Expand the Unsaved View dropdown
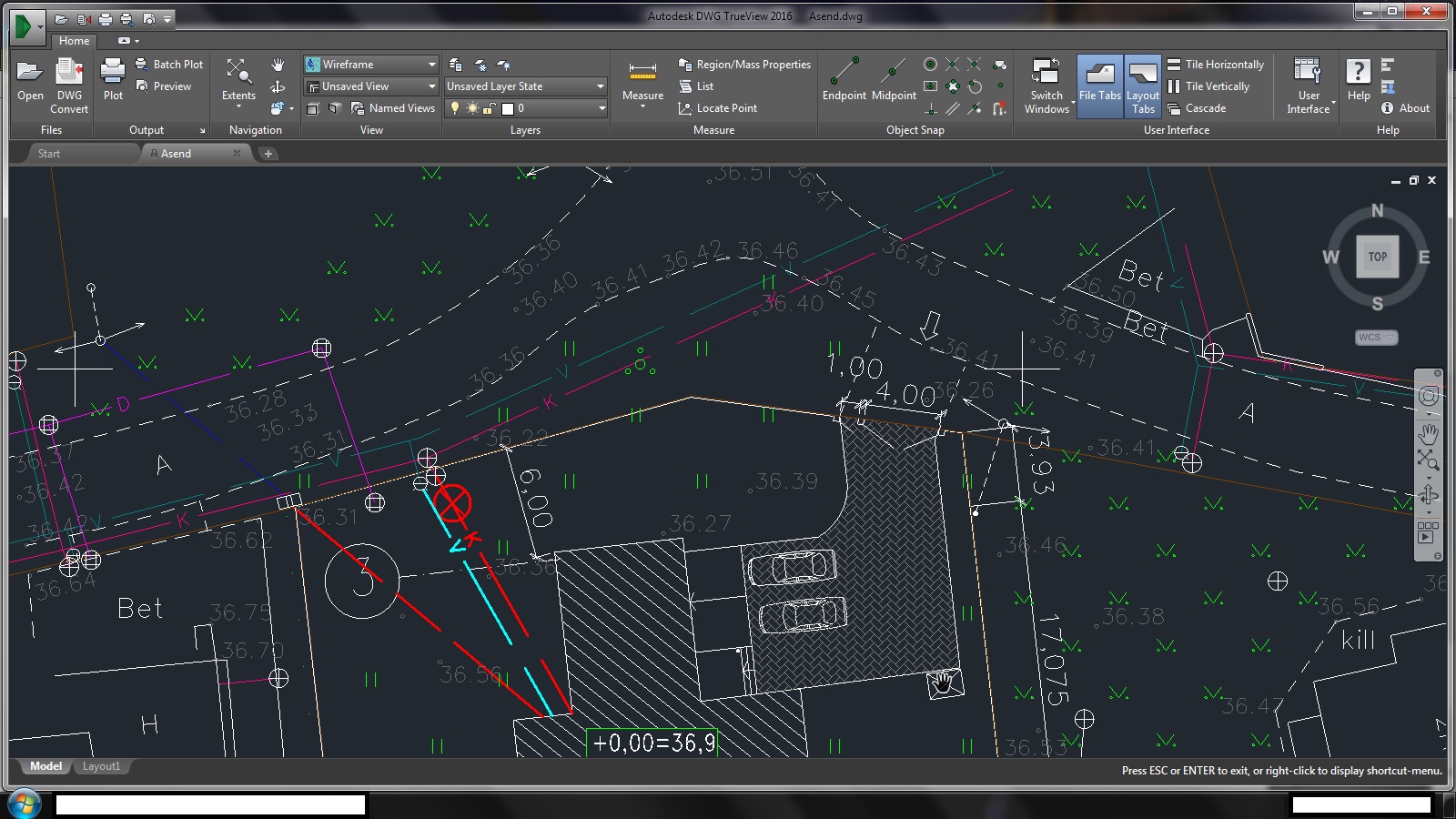Screen dimensions: 1456x819 click(x=431, y=86)
